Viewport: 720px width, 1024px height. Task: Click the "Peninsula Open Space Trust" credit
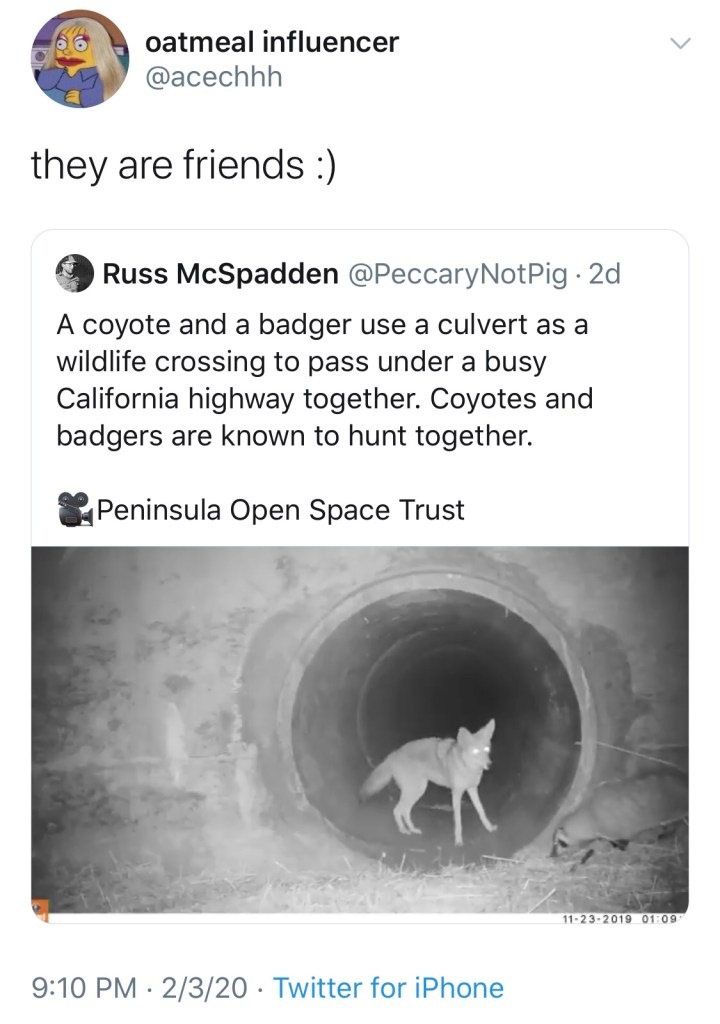pyautogui.click(x=280, y=510)
